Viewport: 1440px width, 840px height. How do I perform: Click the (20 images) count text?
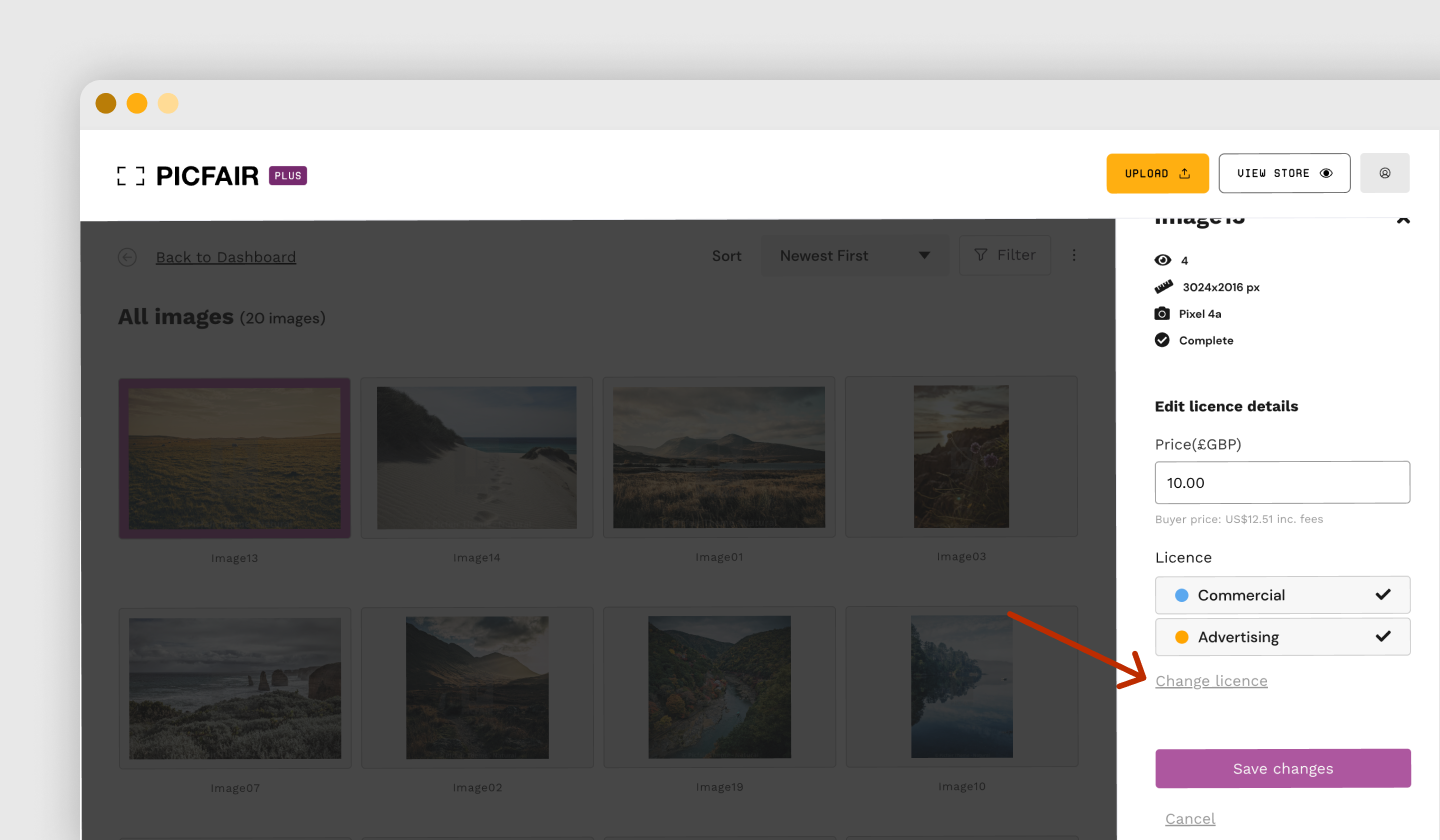point(283,319)
